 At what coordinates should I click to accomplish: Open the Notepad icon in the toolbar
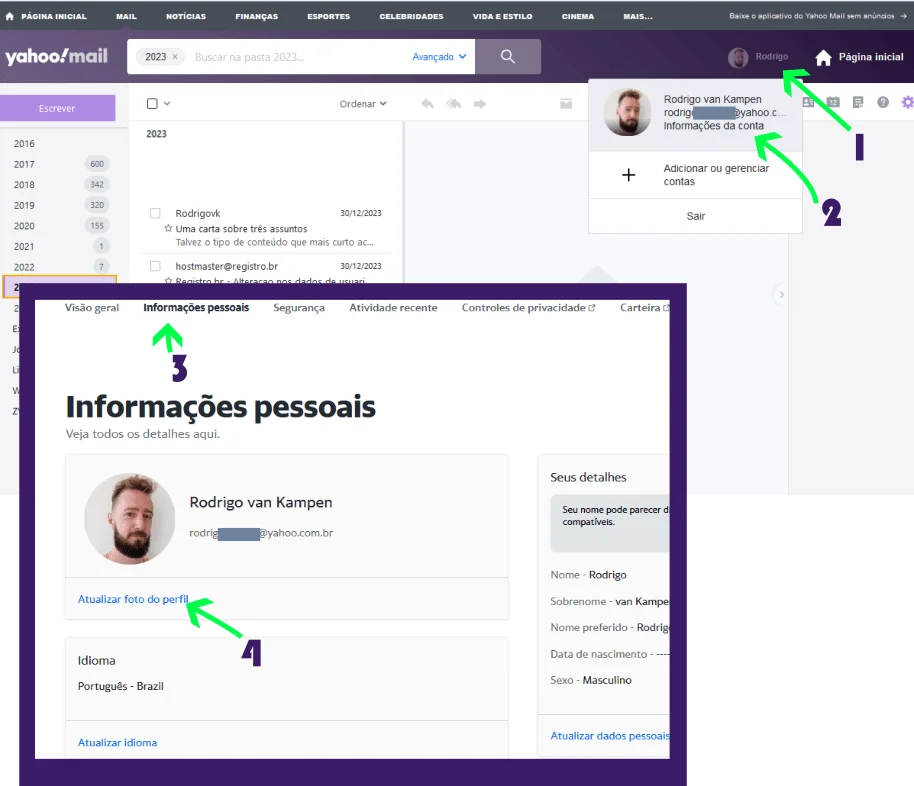858,102
